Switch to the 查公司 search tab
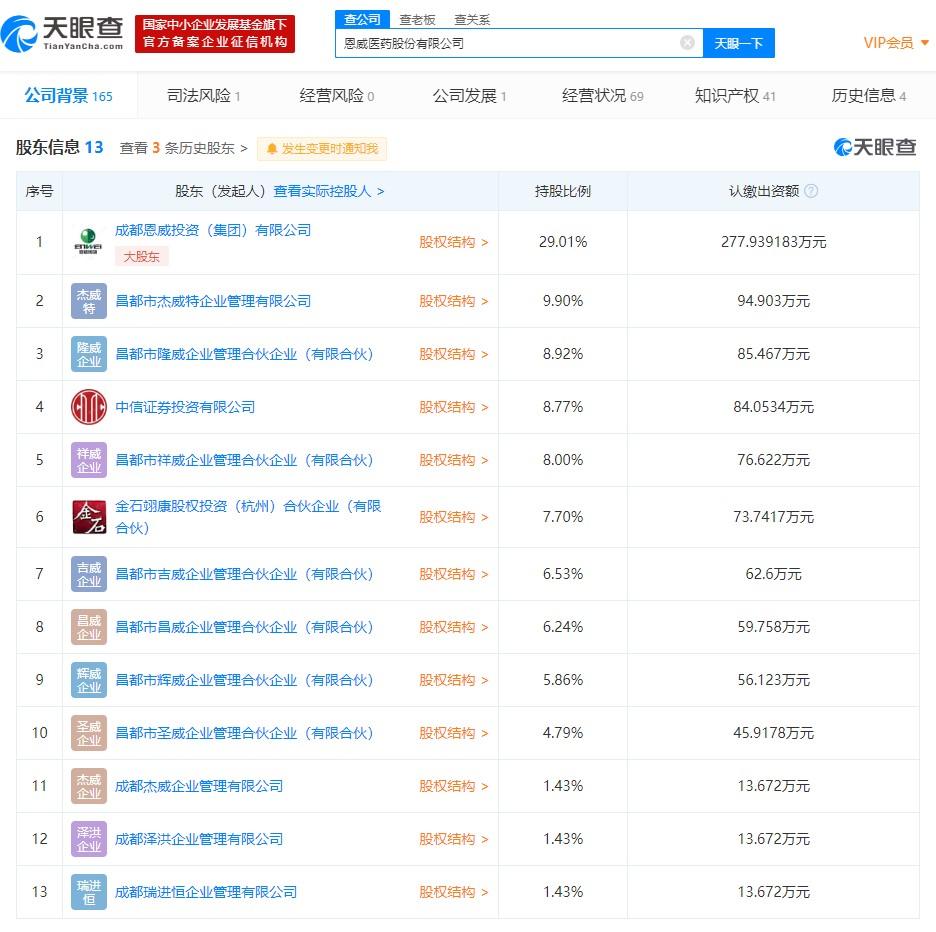This screenshot has width=936, height=932. [x=362, y=19]
